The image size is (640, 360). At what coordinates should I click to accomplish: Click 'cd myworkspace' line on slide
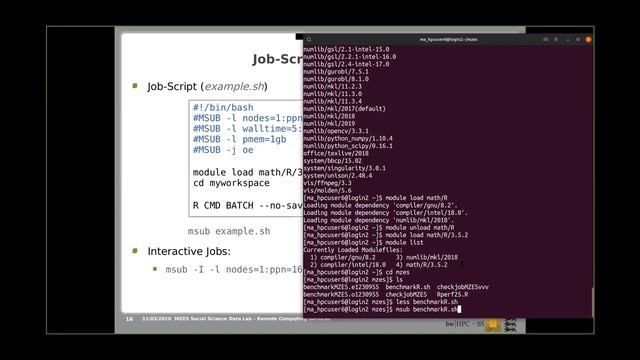pyautogui.click(x=231, y=183)
